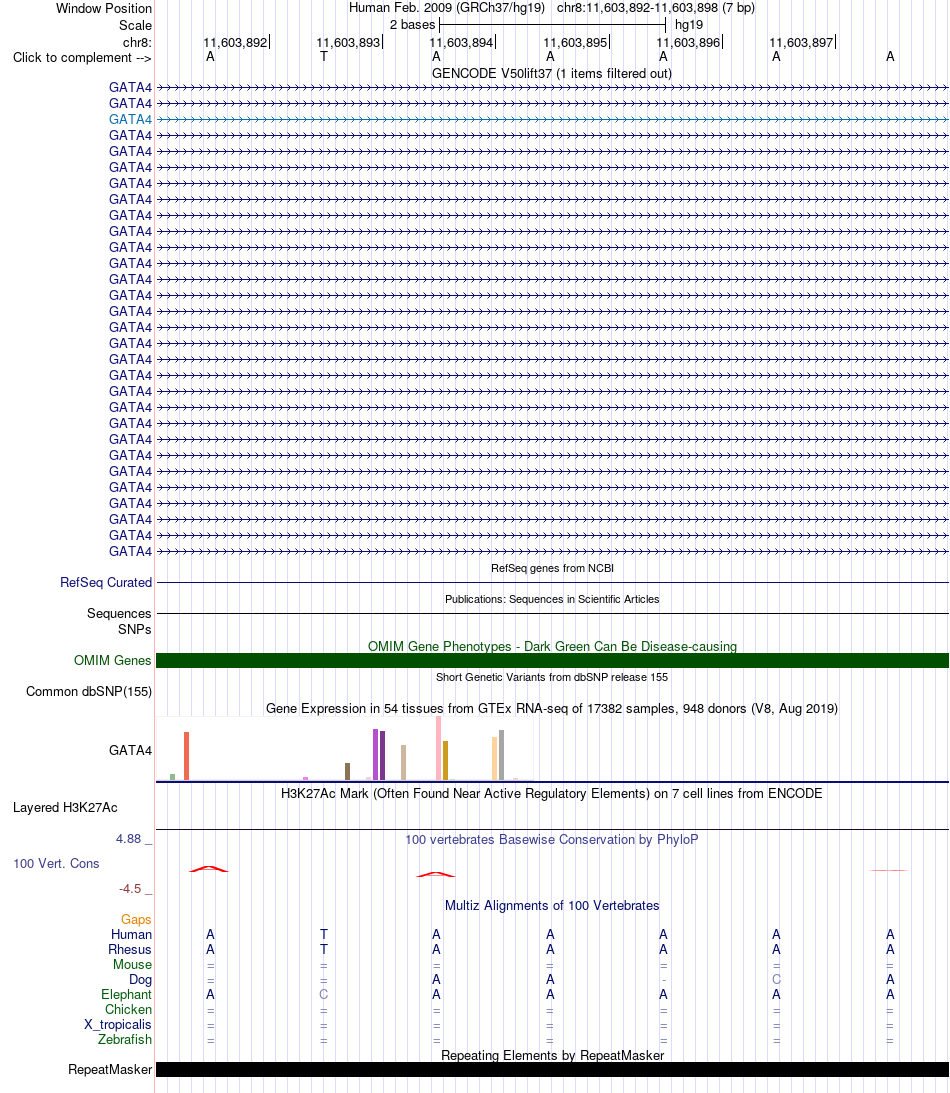Click the 'chr8:' ruler label
Image resolution: width=950 pixels, height=1093 pixels.
click(137, 42)
